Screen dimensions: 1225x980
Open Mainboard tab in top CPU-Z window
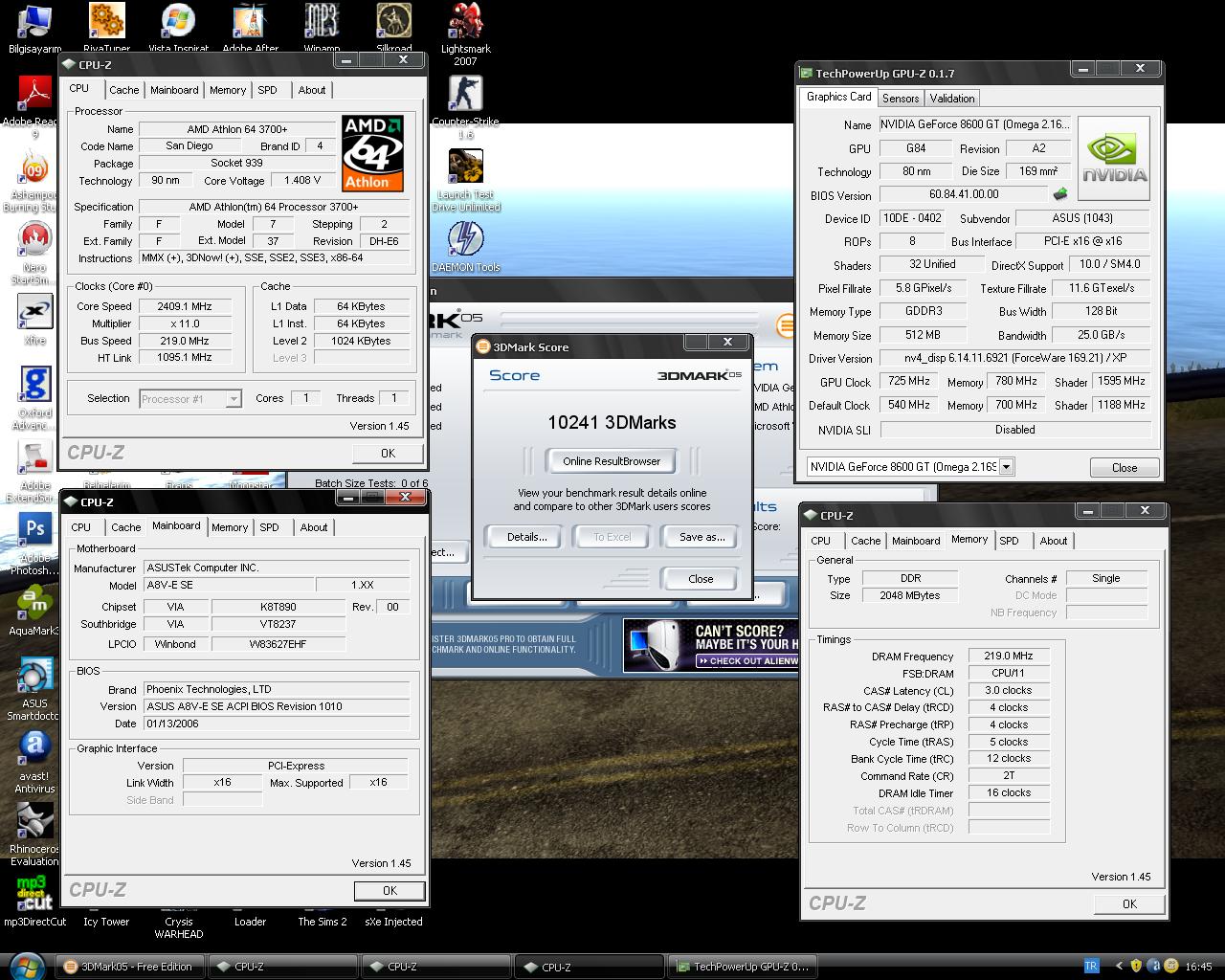pyautogui.click(x=174, y=90)
